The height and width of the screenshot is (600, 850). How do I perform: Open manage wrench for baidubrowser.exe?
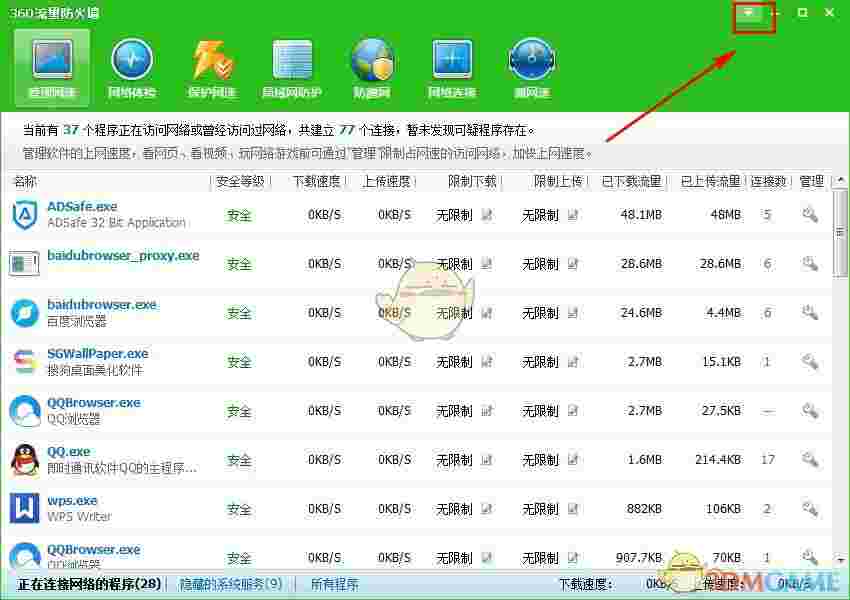[810, 313]
